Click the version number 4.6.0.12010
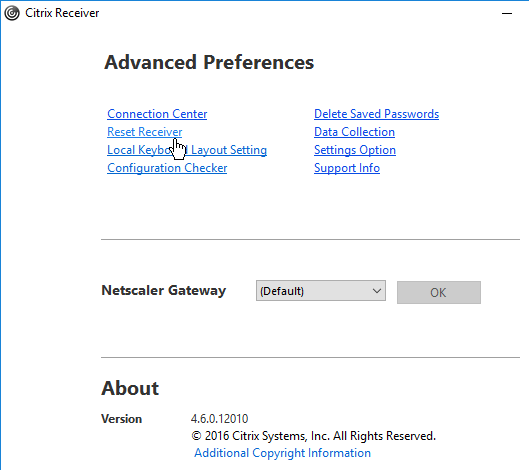The width and height of the screenshot is (529, 470). [219, 419]
